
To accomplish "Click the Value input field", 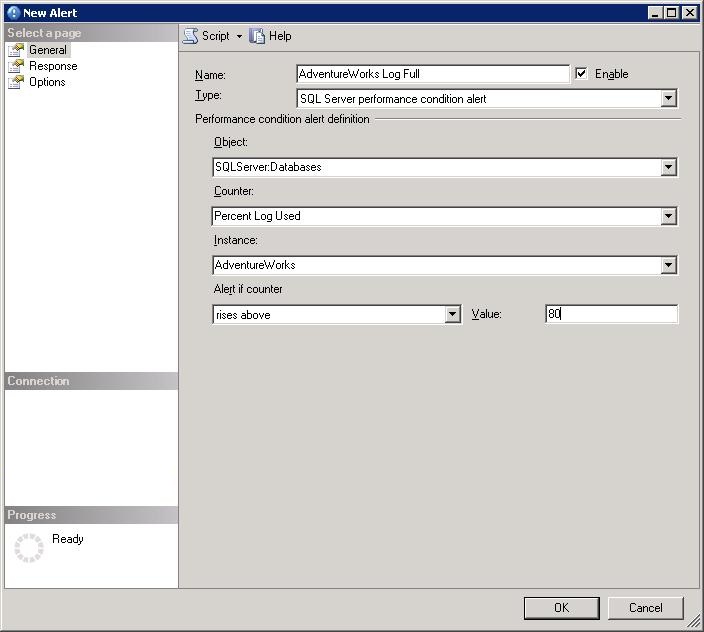I will [x=612, y=314].
